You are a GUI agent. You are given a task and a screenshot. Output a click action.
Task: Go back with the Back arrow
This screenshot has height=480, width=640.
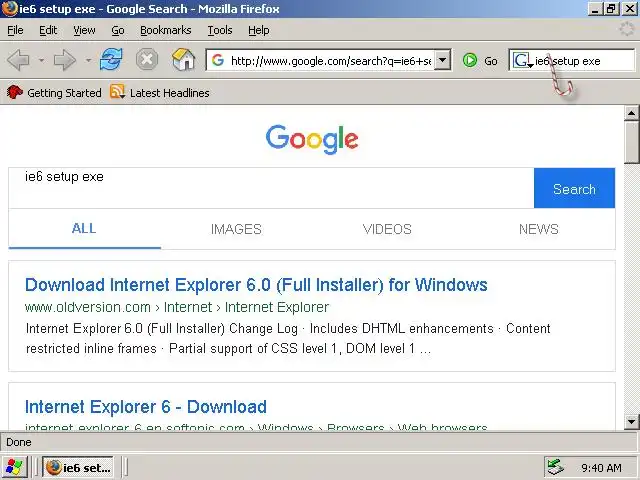point(19,60)
